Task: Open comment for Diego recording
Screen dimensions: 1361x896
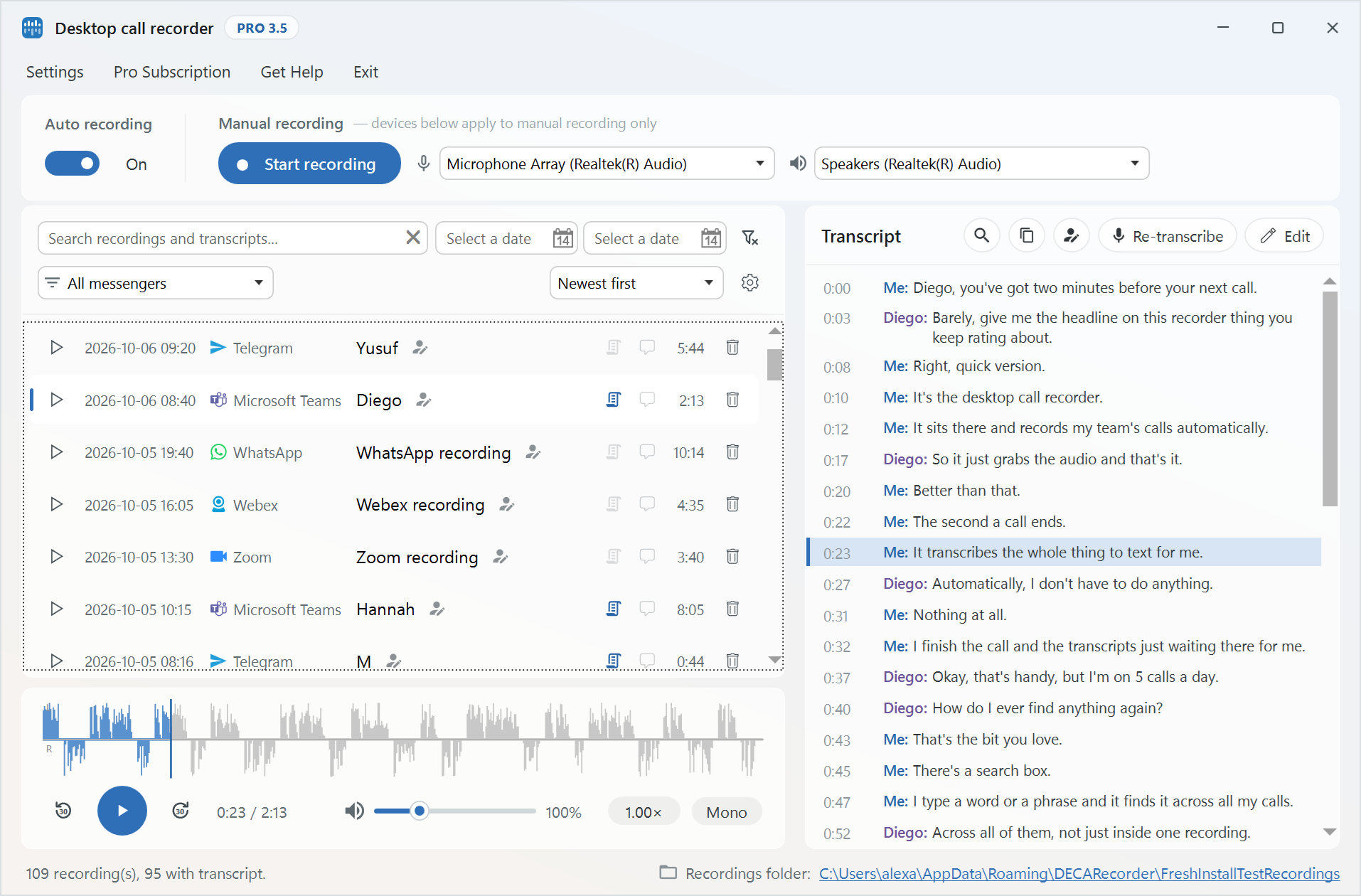Action: pyautogui.click(x=647, y=400)
